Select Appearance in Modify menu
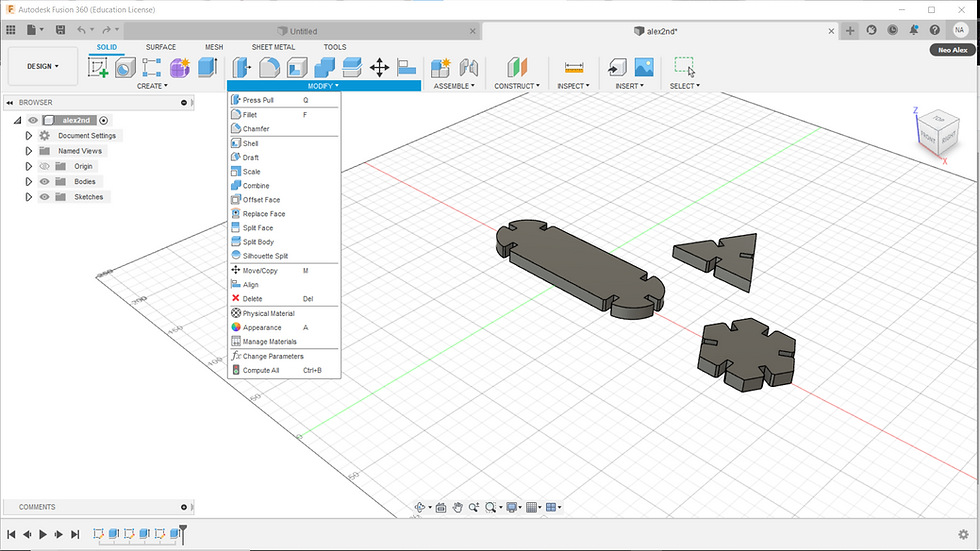Viewport: 980px width, 551px height. pyautogui.click(x=284, y=327)
